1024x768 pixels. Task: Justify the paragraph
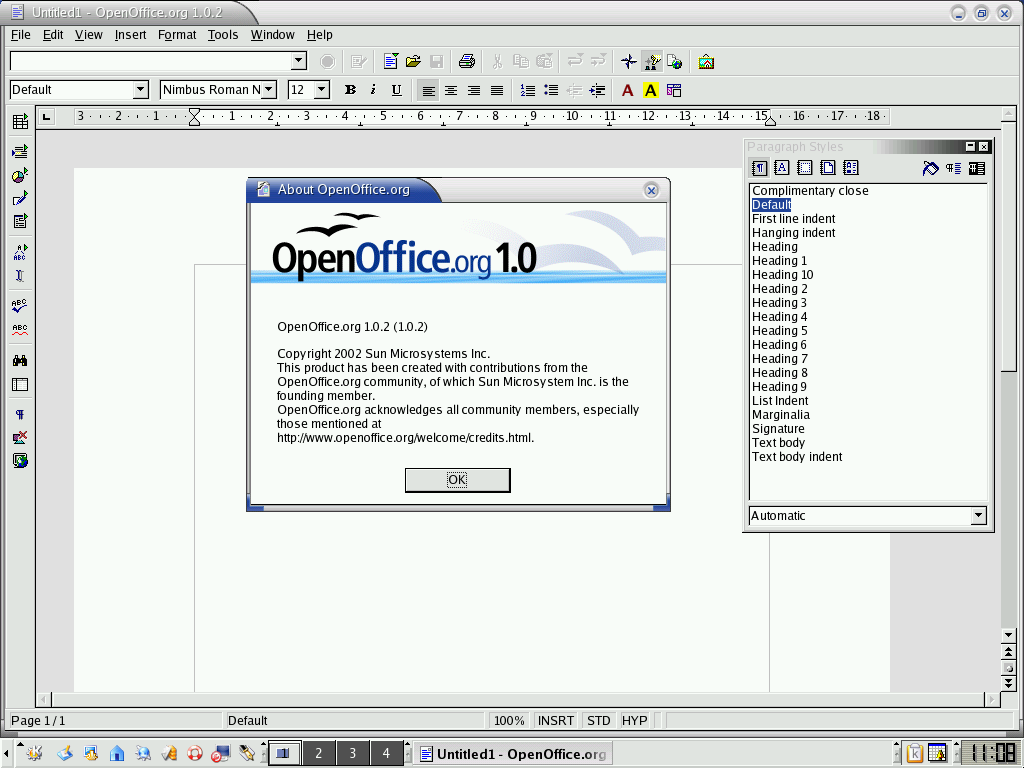(497, 90)
